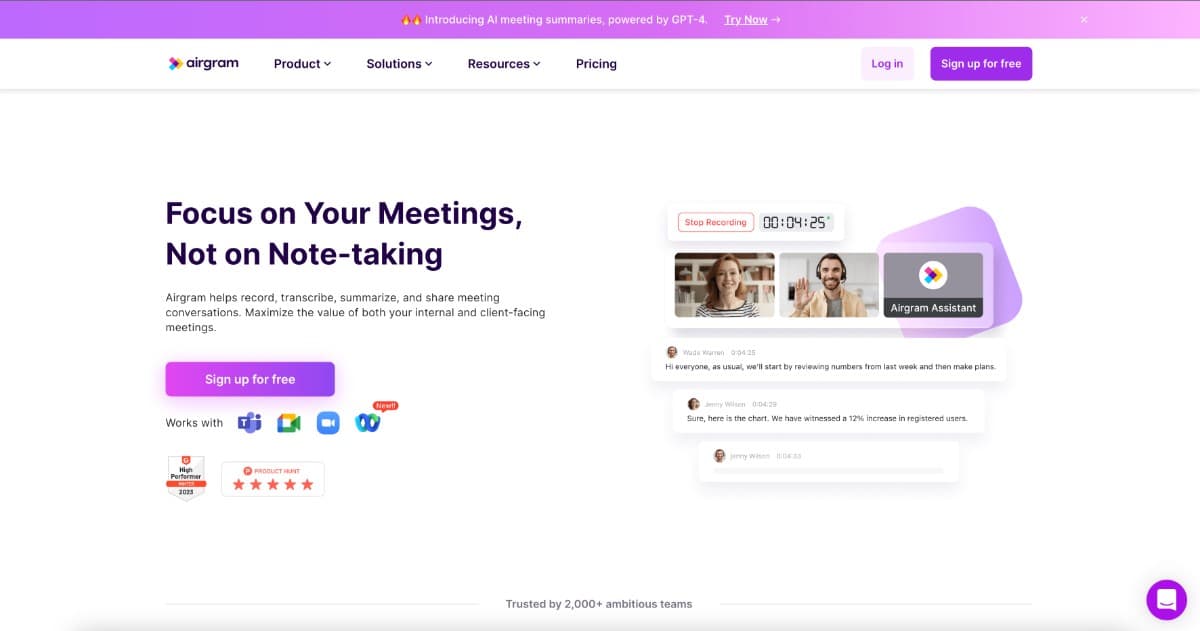Follow the Try Now link in banner
The height and width of the screenshot is (631, 1200).
752,19
